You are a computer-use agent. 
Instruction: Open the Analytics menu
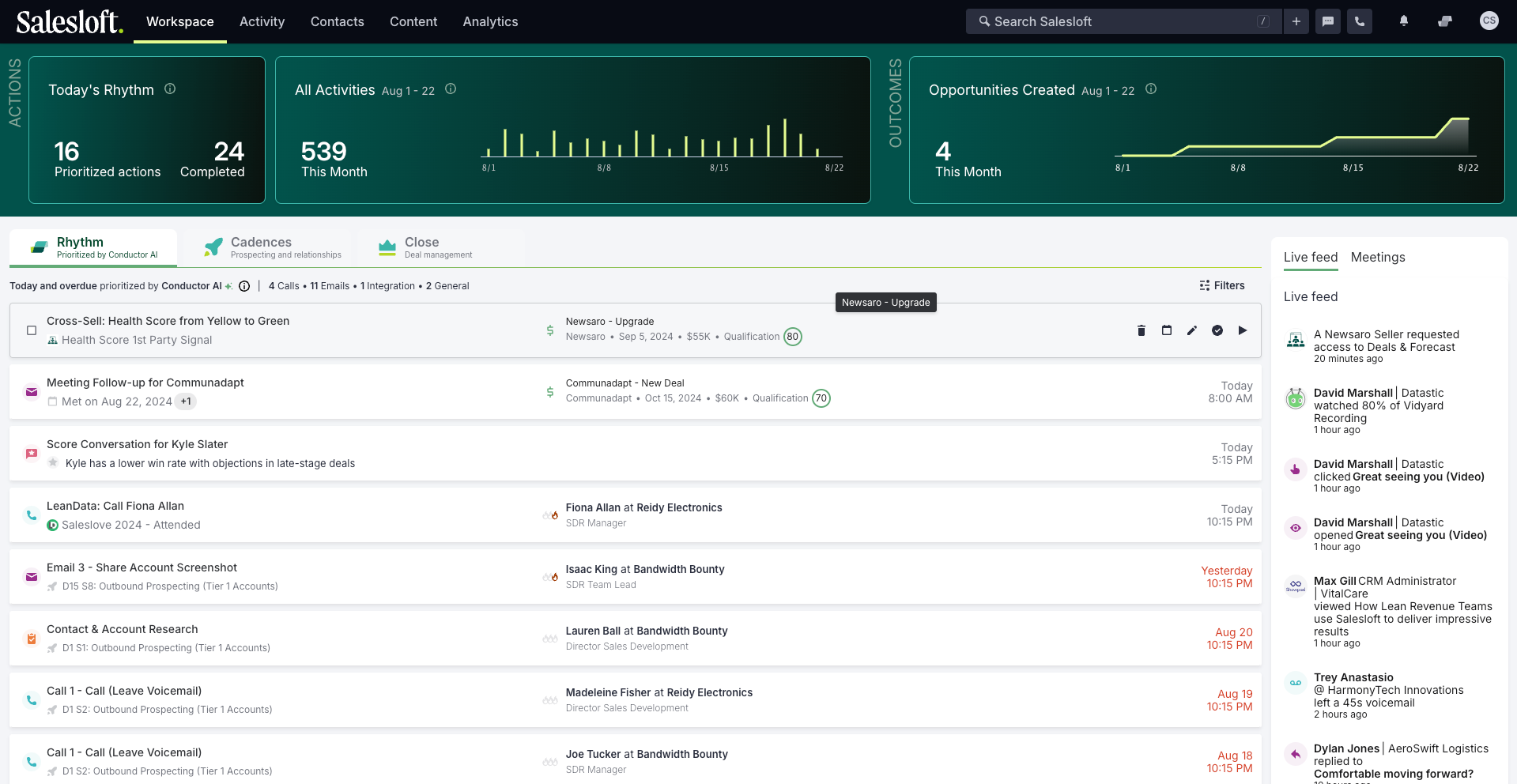pos(491,21)
